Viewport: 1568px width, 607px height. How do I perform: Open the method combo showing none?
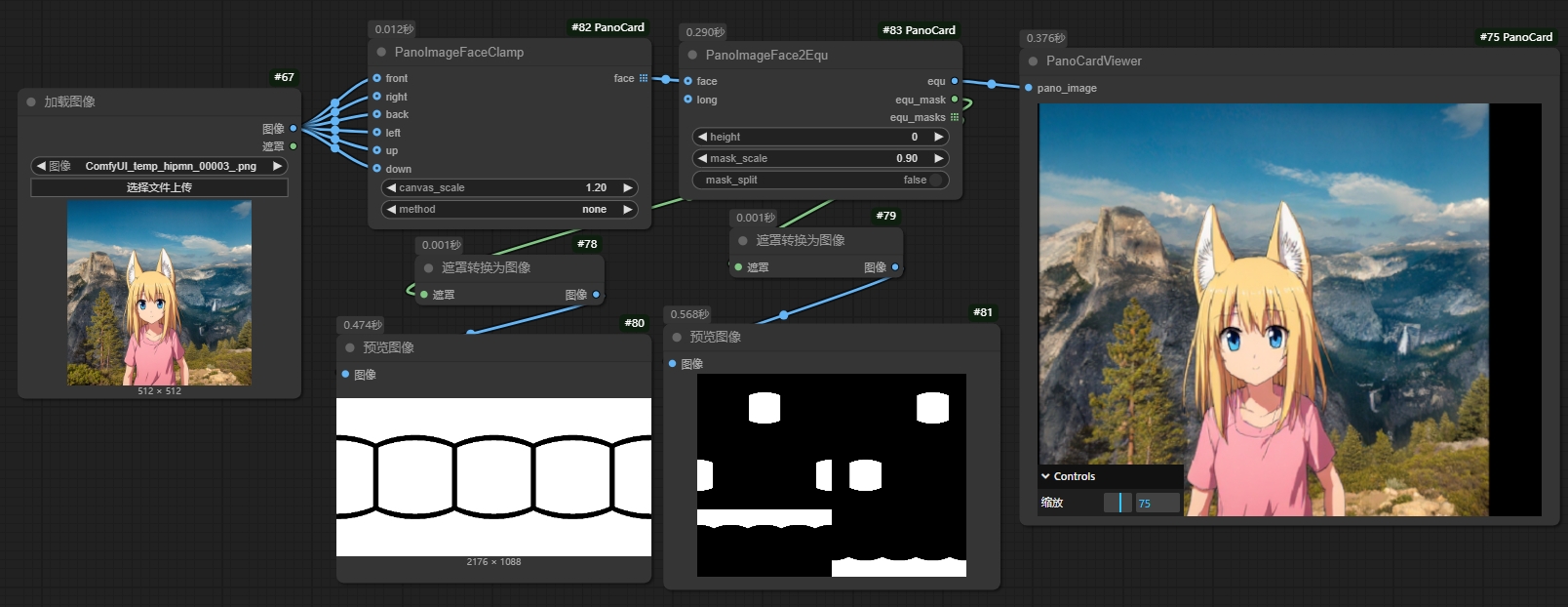[x=509, y=209]
